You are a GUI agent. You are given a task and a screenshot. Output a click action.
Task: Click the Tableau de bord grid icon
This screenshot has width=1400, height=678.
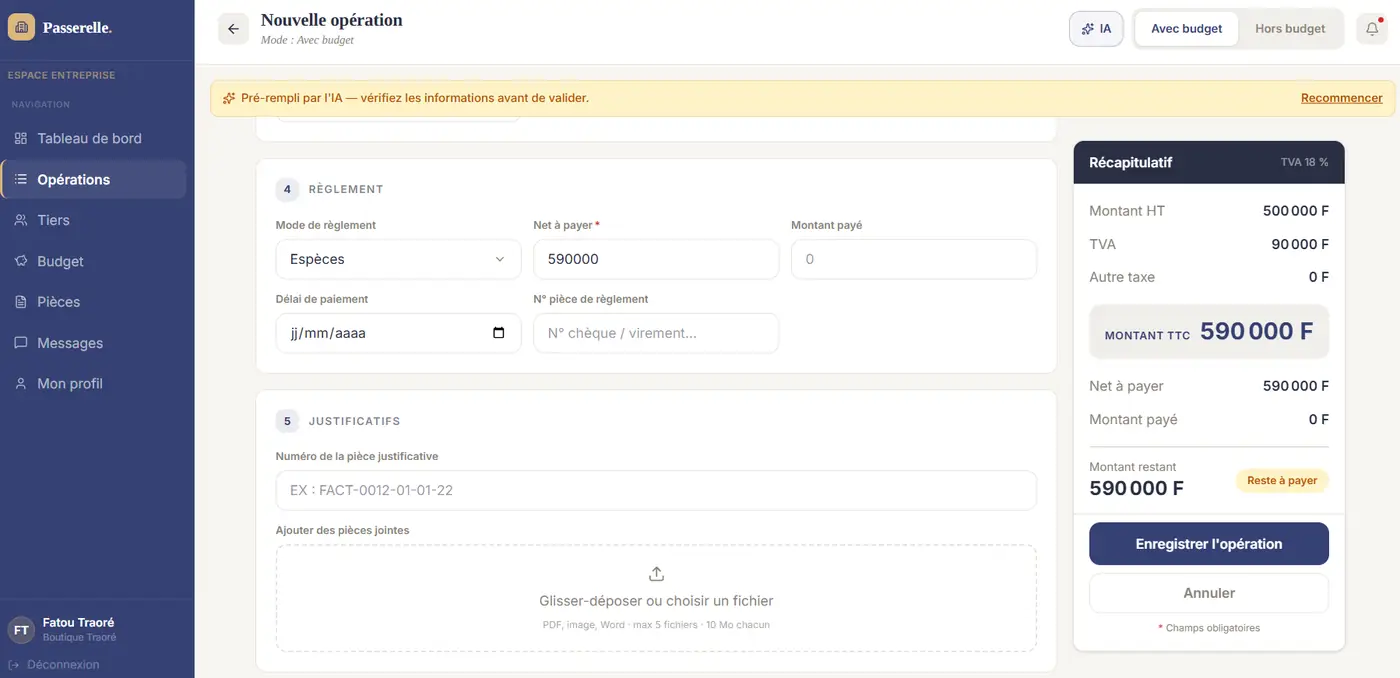[x=21, y=138]
